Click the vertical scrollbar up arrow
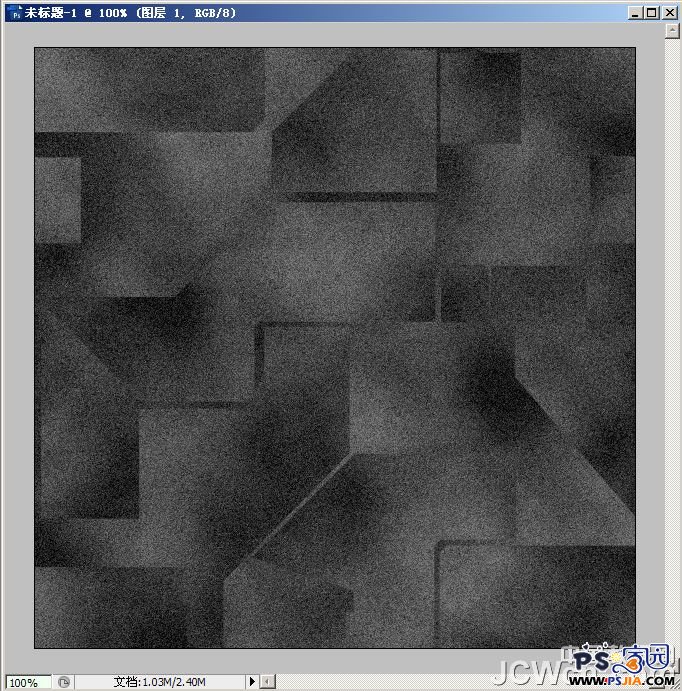Screen dimensions: 682x691 point(673,31)
